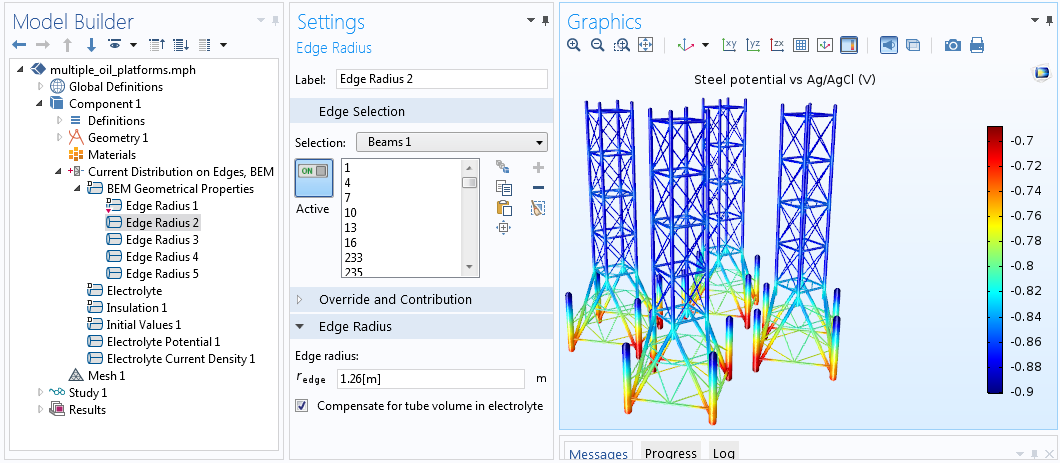Expand the Study 1 tree node
Viewport: 1060px width, 463px height.
pos(41,392)
